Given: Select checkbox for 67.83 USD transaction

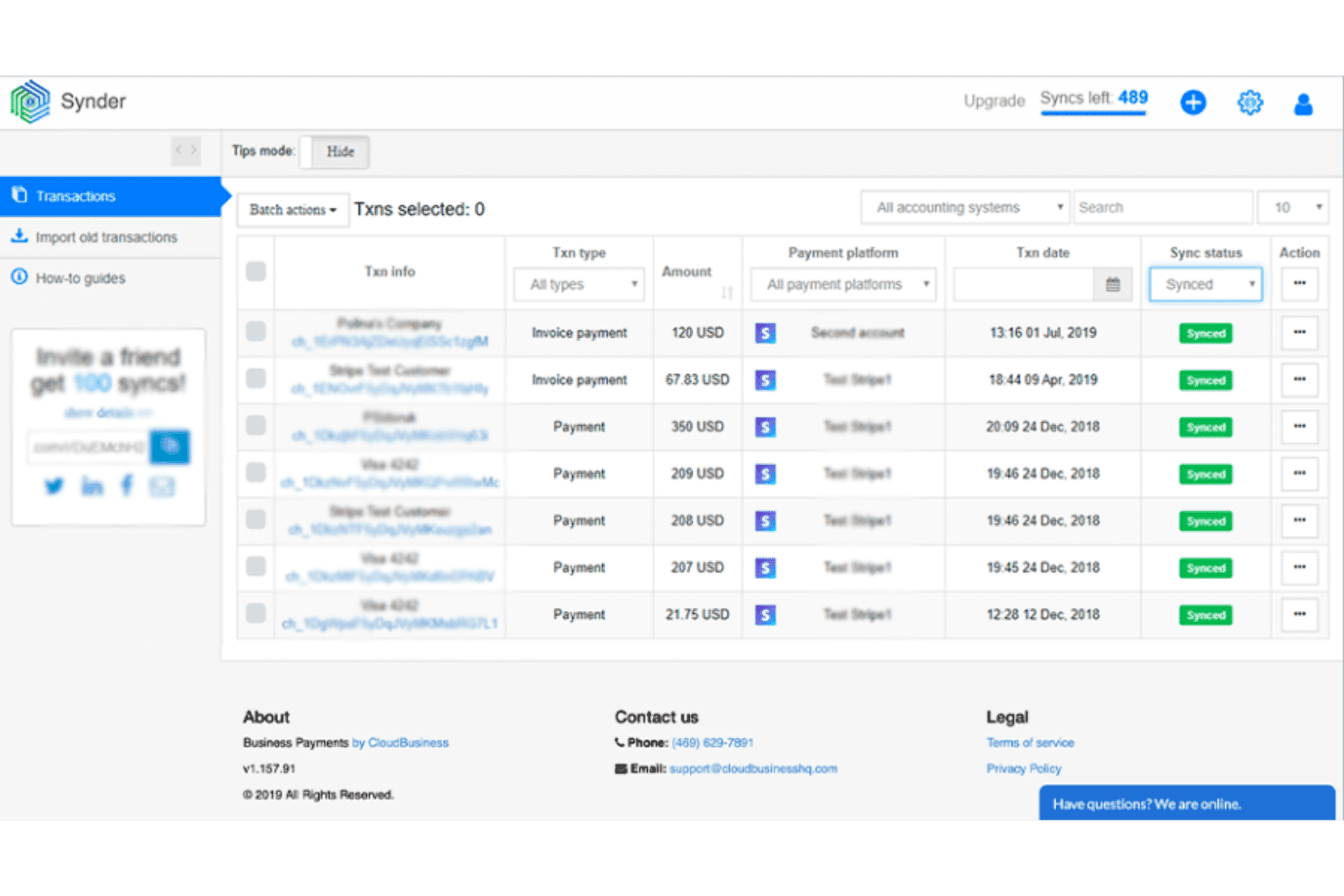Looking at the screenshot, I should pyautogui.click(x=256, y=379).
